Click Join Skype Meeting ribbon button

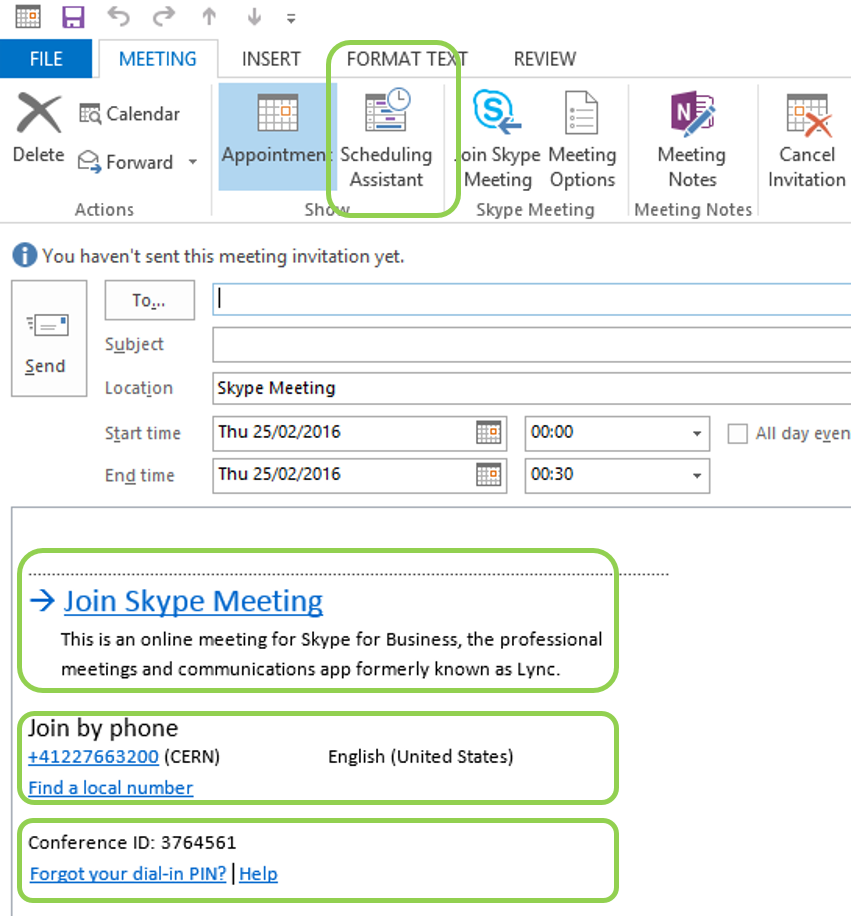tap(498, 138)
